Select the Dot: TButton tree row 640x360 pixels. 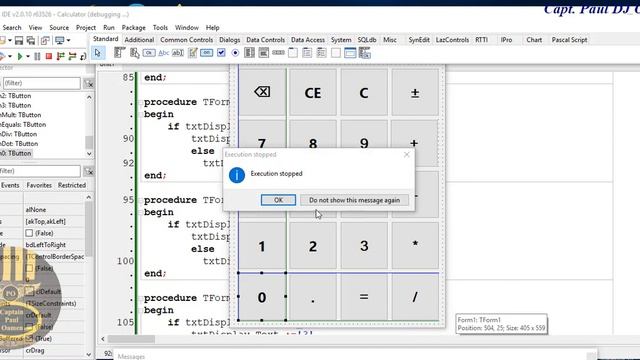click(19, 144)
